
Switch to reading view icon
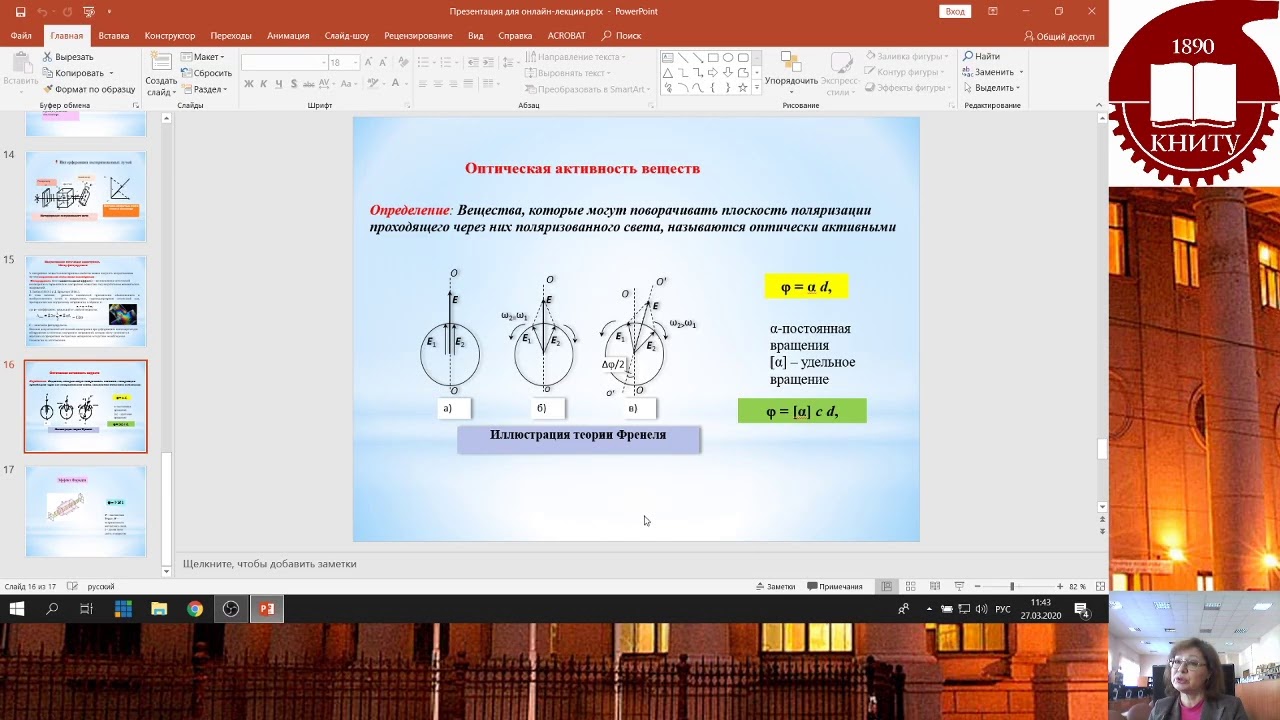pos(935,586)
